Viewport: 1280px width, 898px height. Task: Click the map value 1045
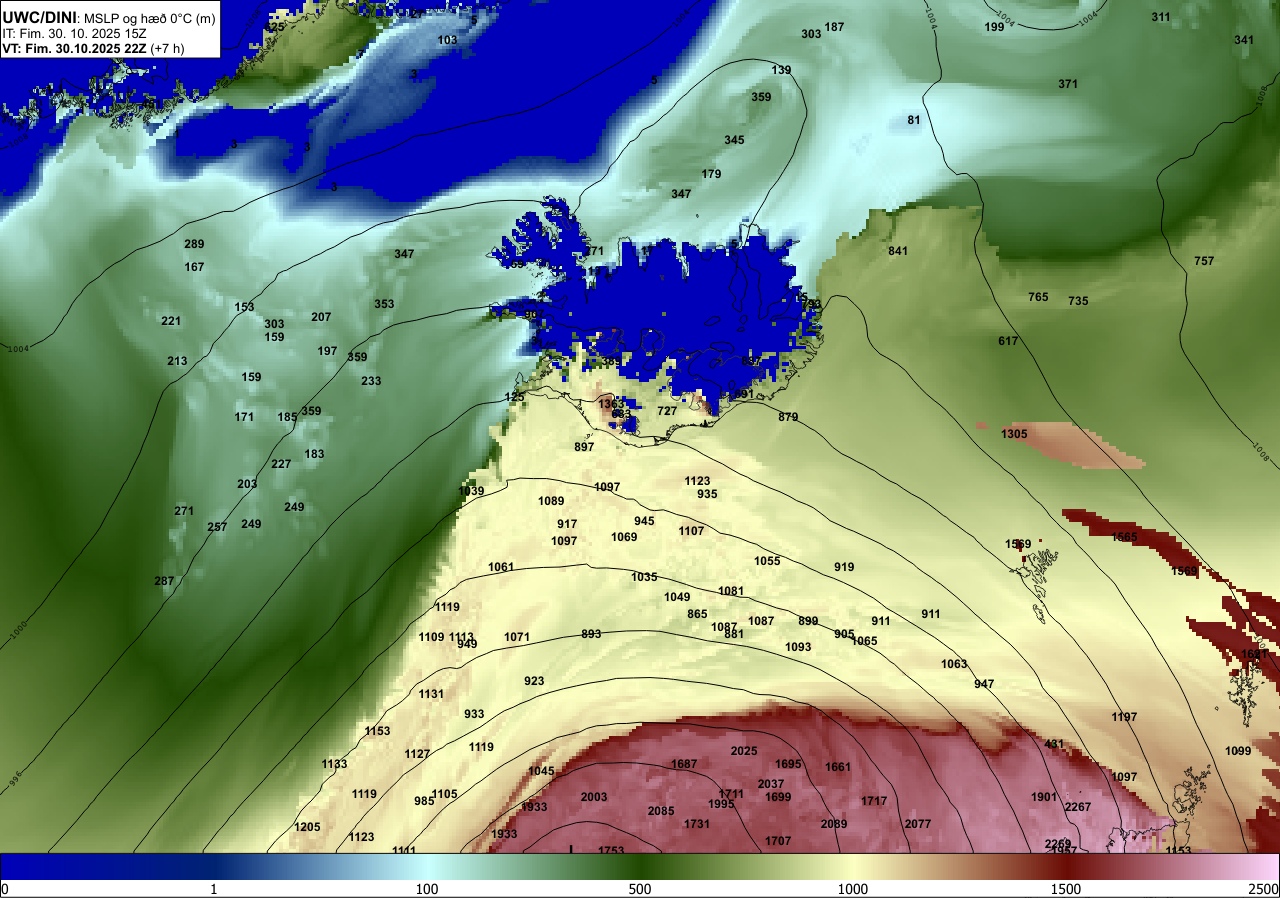(x=541, y=771)
